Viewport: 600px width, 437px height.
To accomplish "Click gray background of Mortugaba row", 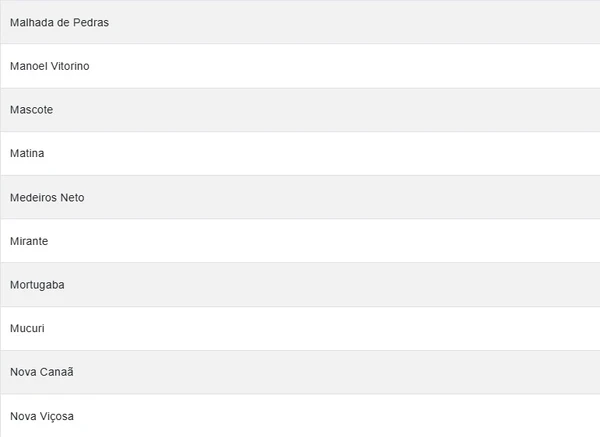I will coord(350,285).
